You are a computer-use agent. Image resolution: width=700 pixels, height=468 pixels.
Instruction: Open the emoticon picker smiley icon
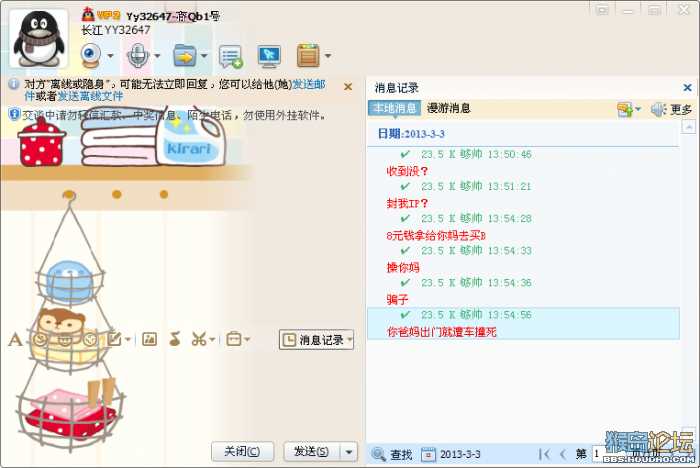(40, 340)
